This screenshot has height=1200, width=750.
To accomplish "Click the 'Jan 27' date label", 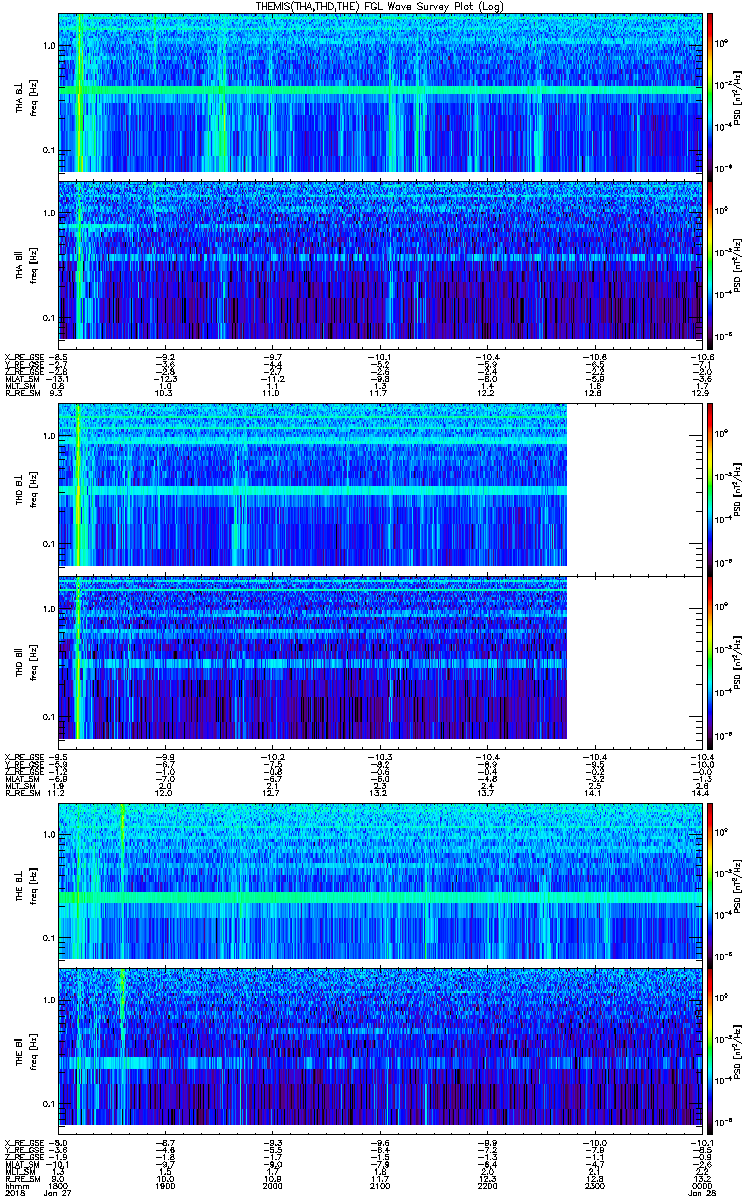I will coord(59,1191).
